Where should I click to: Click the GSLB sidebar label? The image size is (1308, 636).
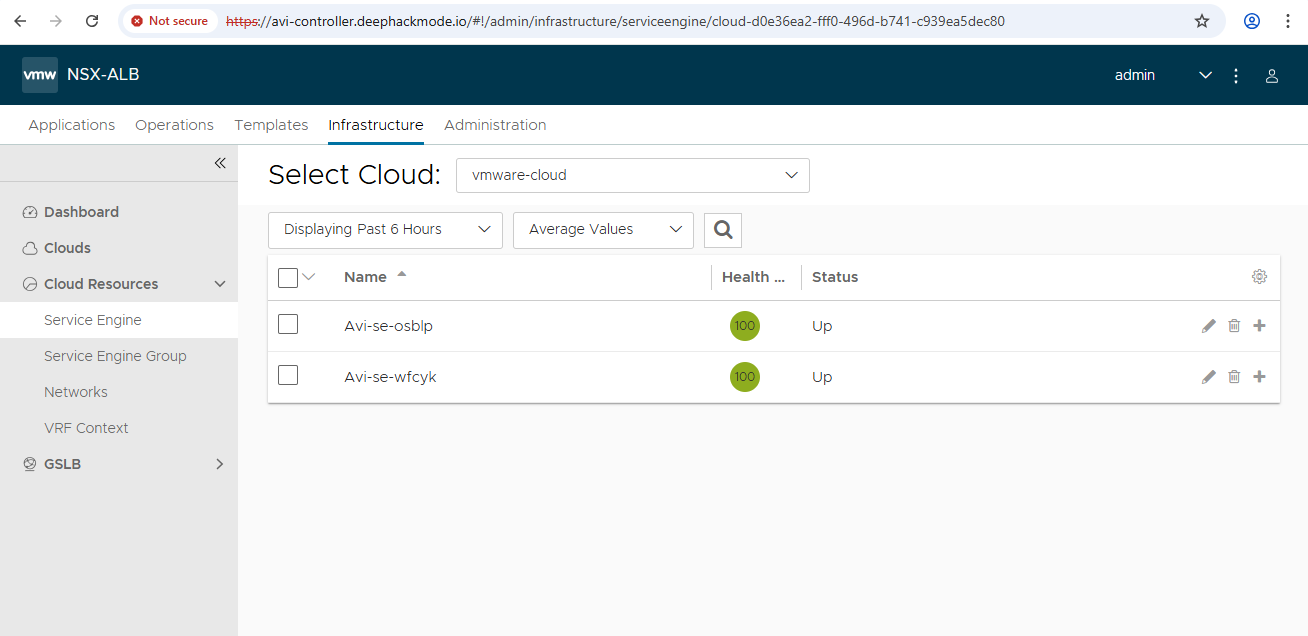pyautogui.click(x=62, y=464)
